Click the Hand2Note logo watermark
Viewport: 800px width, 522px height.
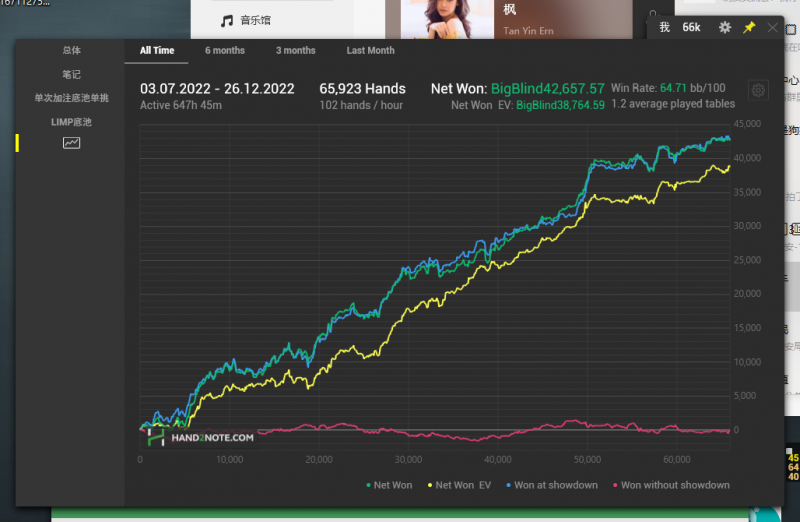(200, 436)
